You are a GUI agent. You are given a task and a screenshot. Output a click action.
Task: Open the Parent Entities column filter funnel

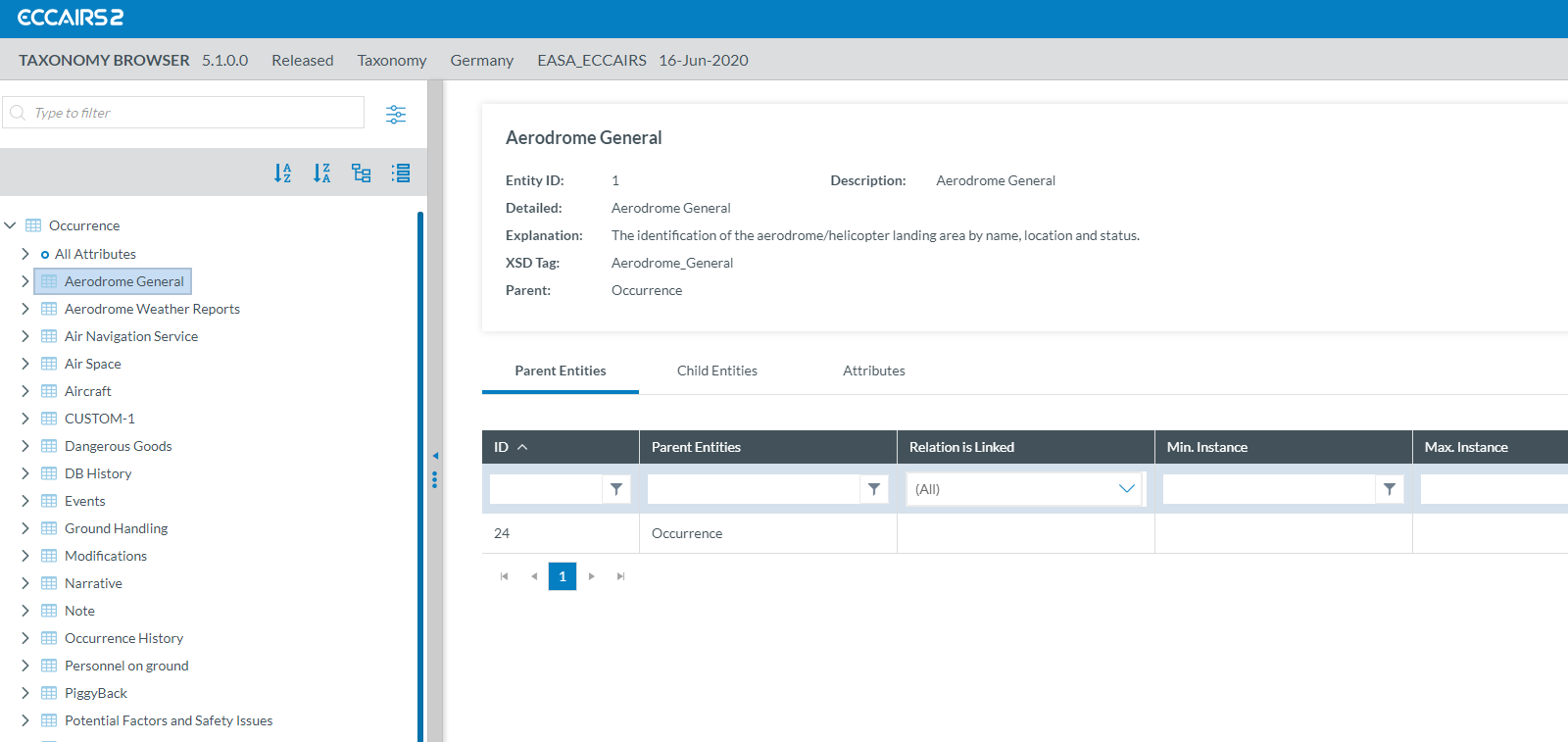pyautogui.click(x=874, y=489)
